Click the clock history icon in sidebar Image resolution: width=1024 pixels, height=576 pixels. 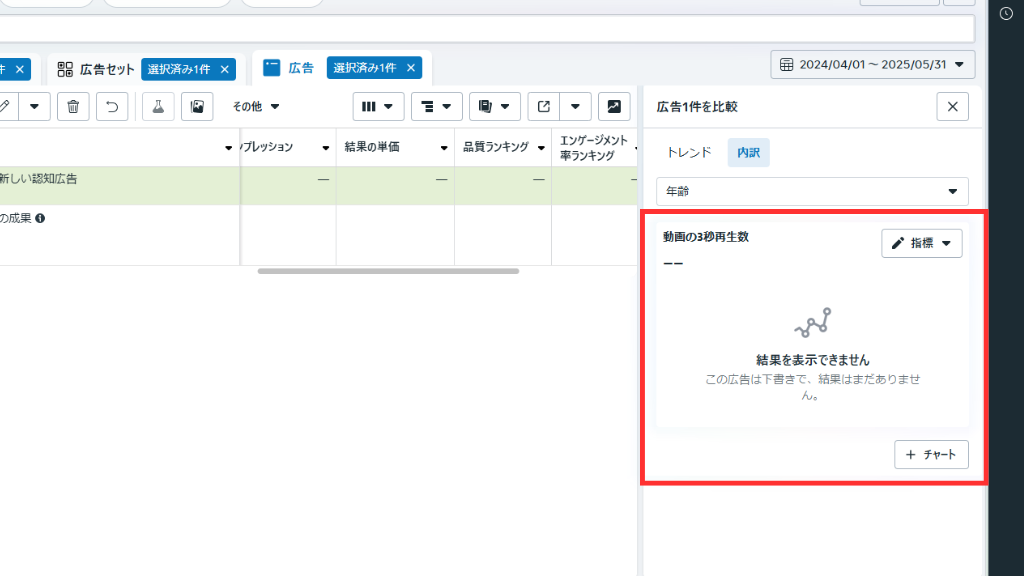pyautogui.click(x=1006, y=14)
